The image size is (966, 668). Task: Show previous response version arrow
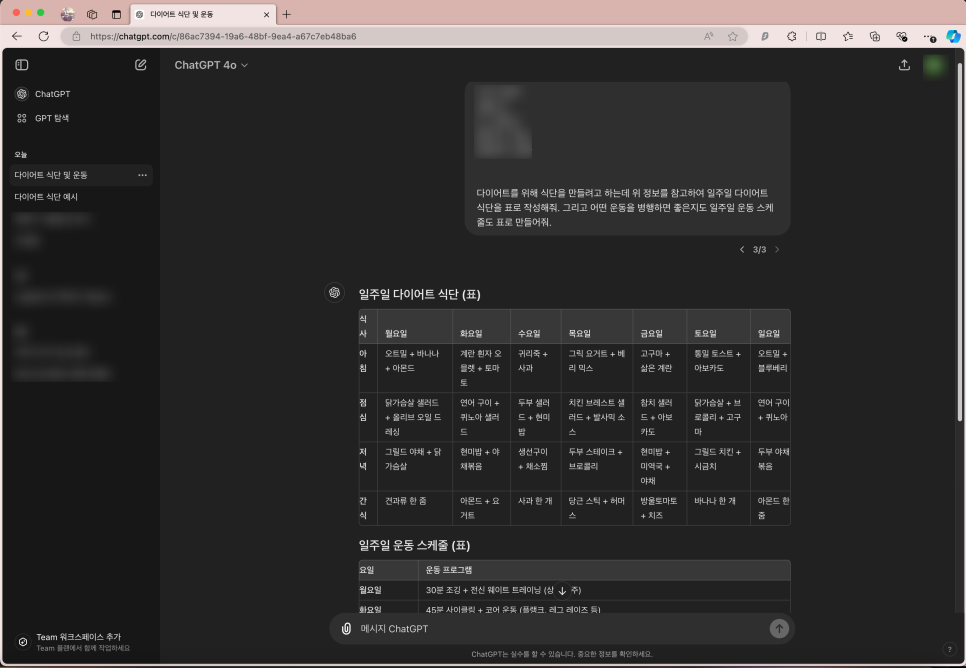[742, 250]
